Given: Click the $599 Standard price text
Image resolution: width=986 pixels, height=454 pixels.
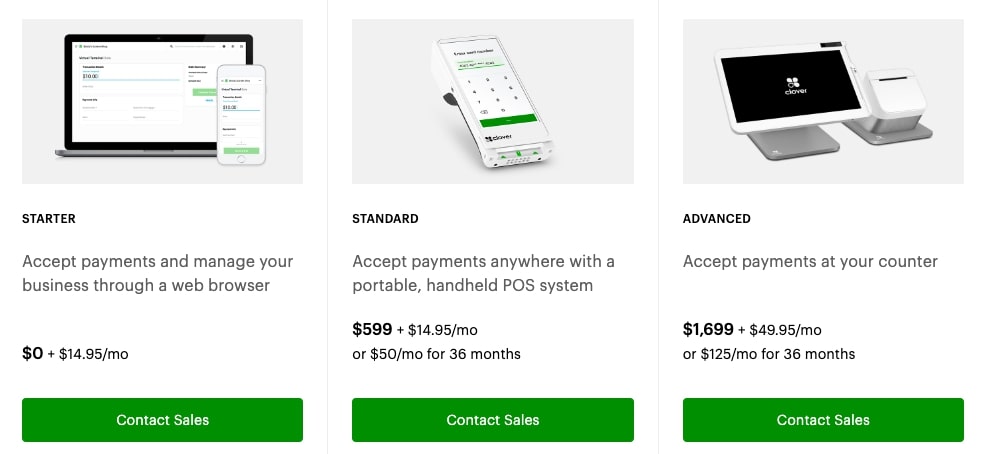Looking at the screenshot, I should tap(372, 329).
